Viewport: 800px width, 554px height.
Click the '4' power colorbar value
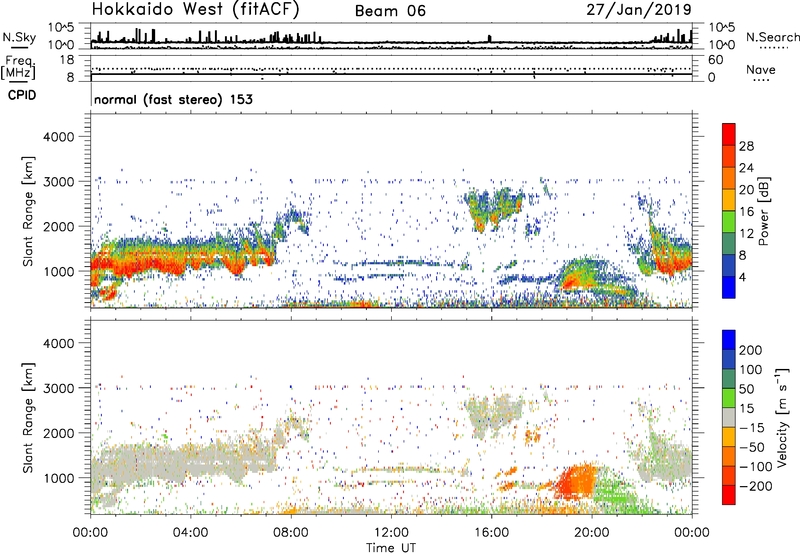(742, 277)
